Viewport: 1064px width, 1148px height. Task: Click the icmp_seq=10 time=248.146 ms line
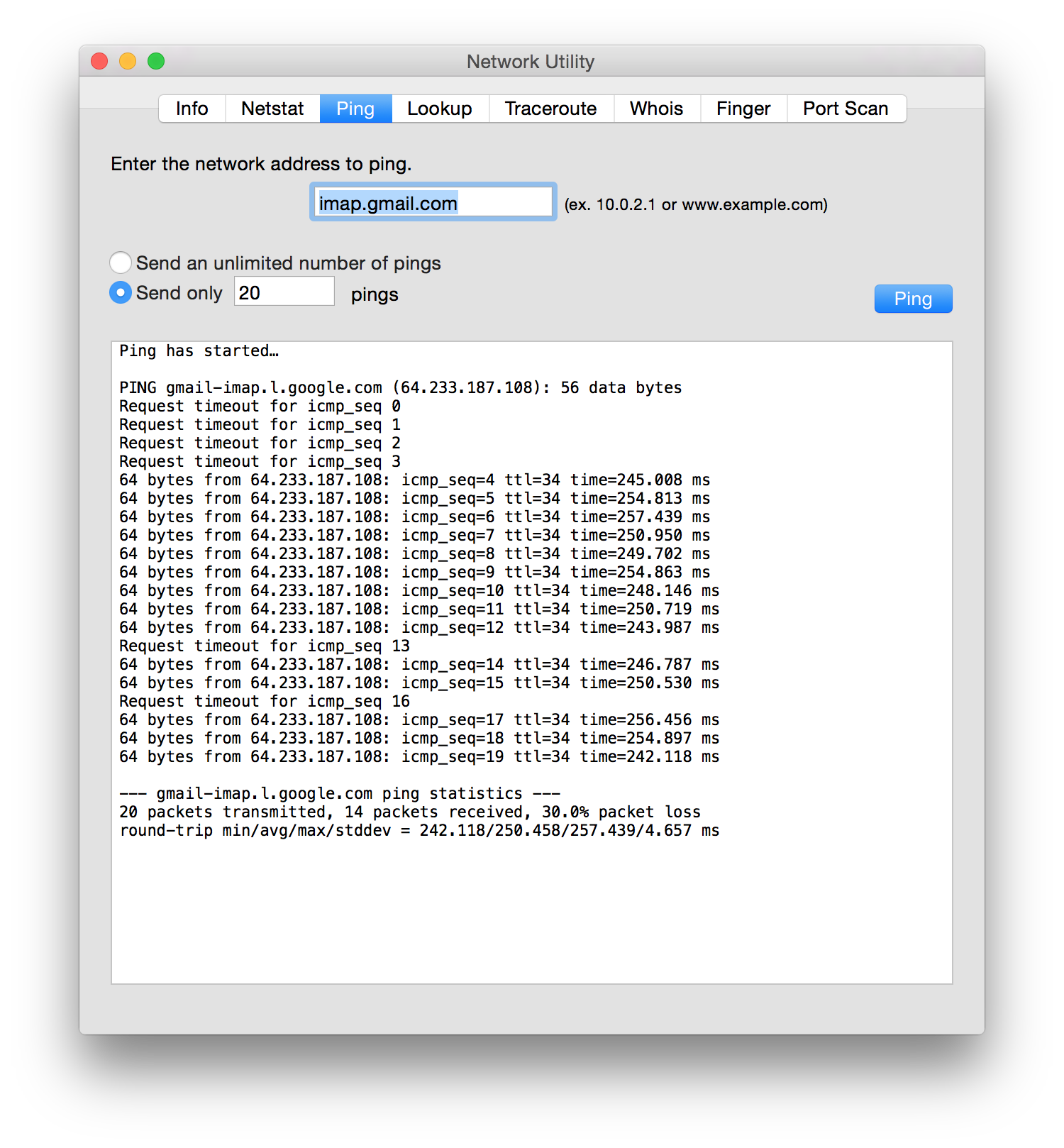click(419, 590)
